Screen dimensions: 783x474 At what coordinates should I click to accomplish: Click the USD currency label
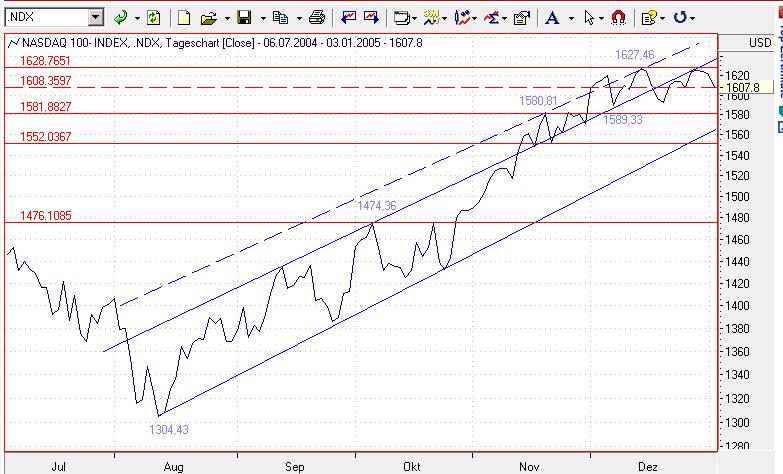click(x=760, y=43)
